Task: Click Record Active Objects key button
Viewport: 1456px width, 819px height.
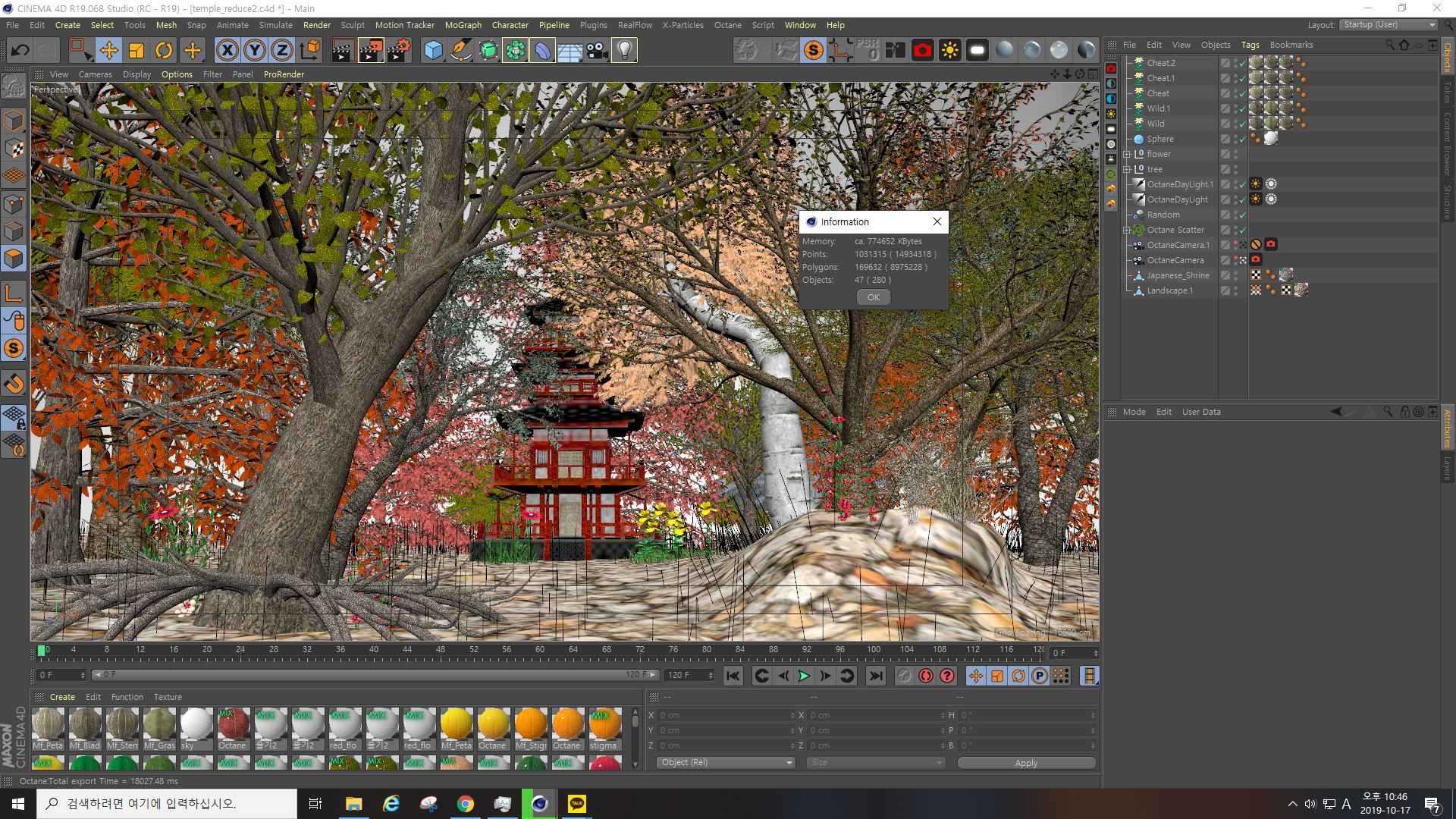Action: (904, 676)
